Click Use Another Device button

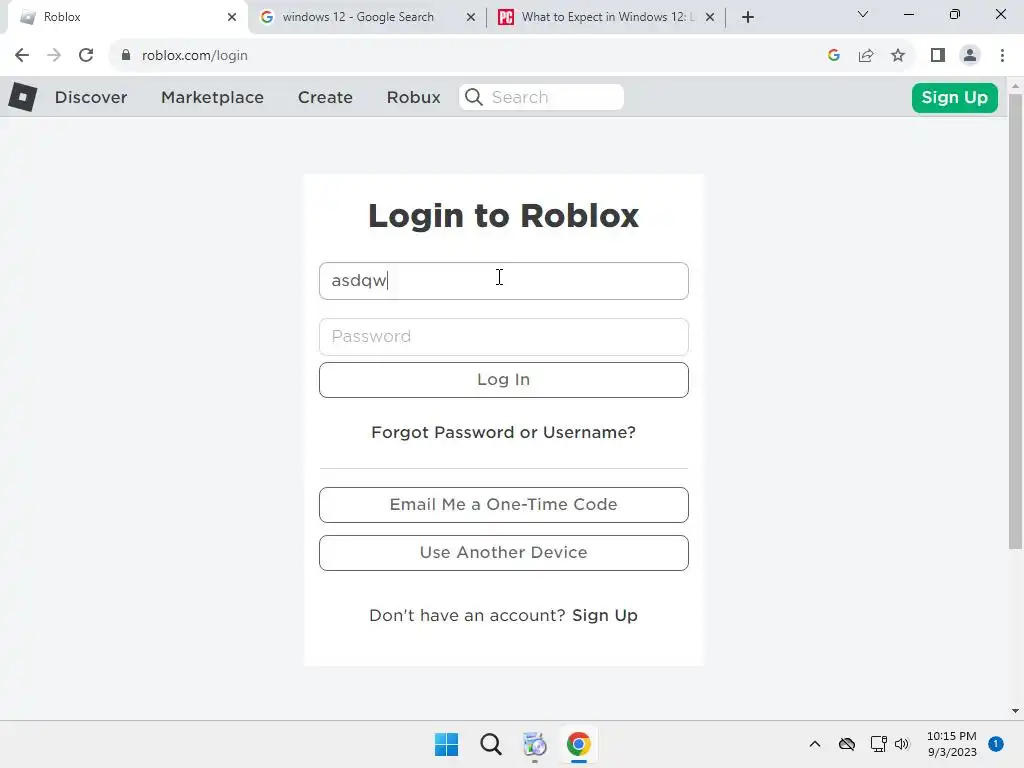504,552
